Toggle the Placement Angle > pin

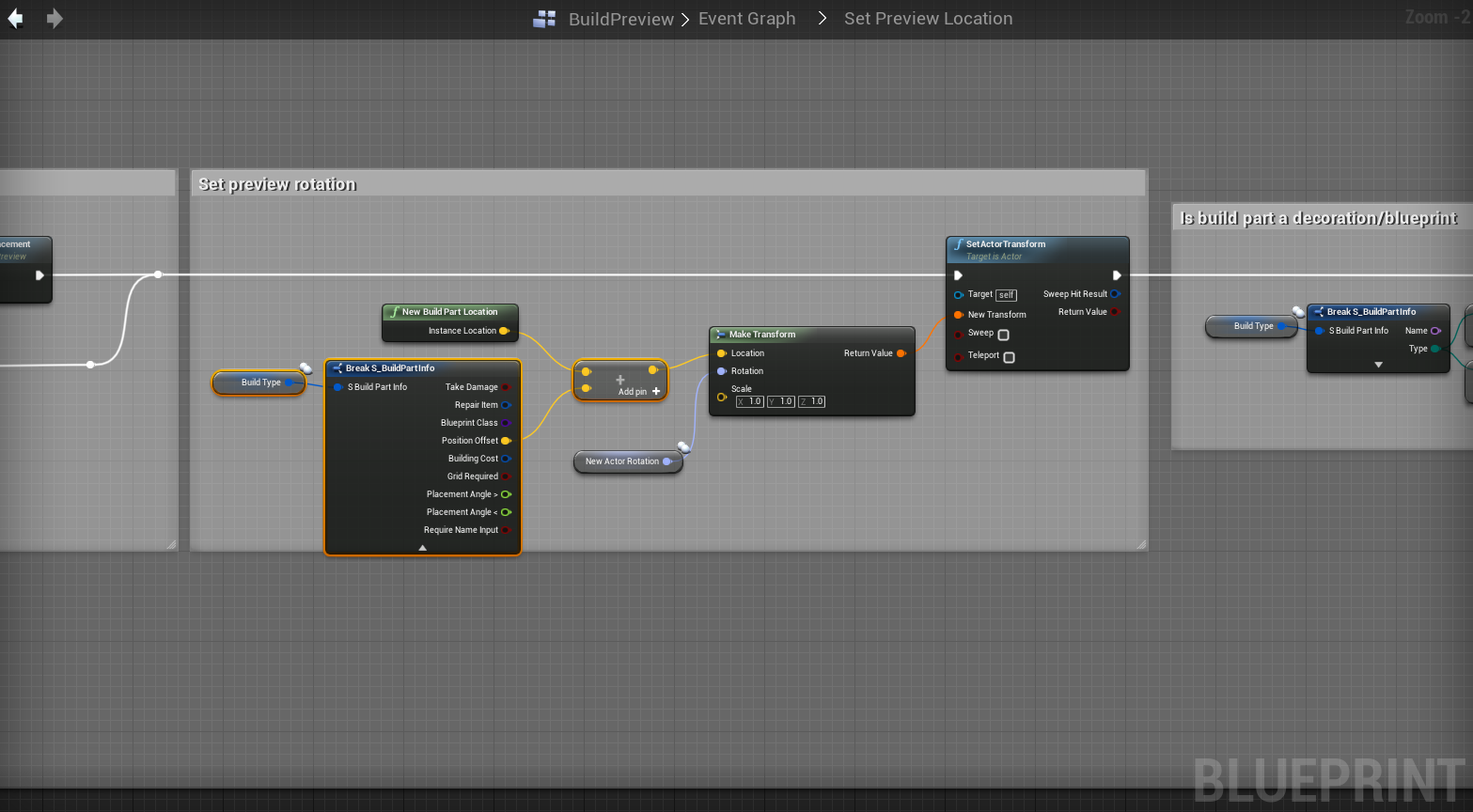tap(506, 494)
